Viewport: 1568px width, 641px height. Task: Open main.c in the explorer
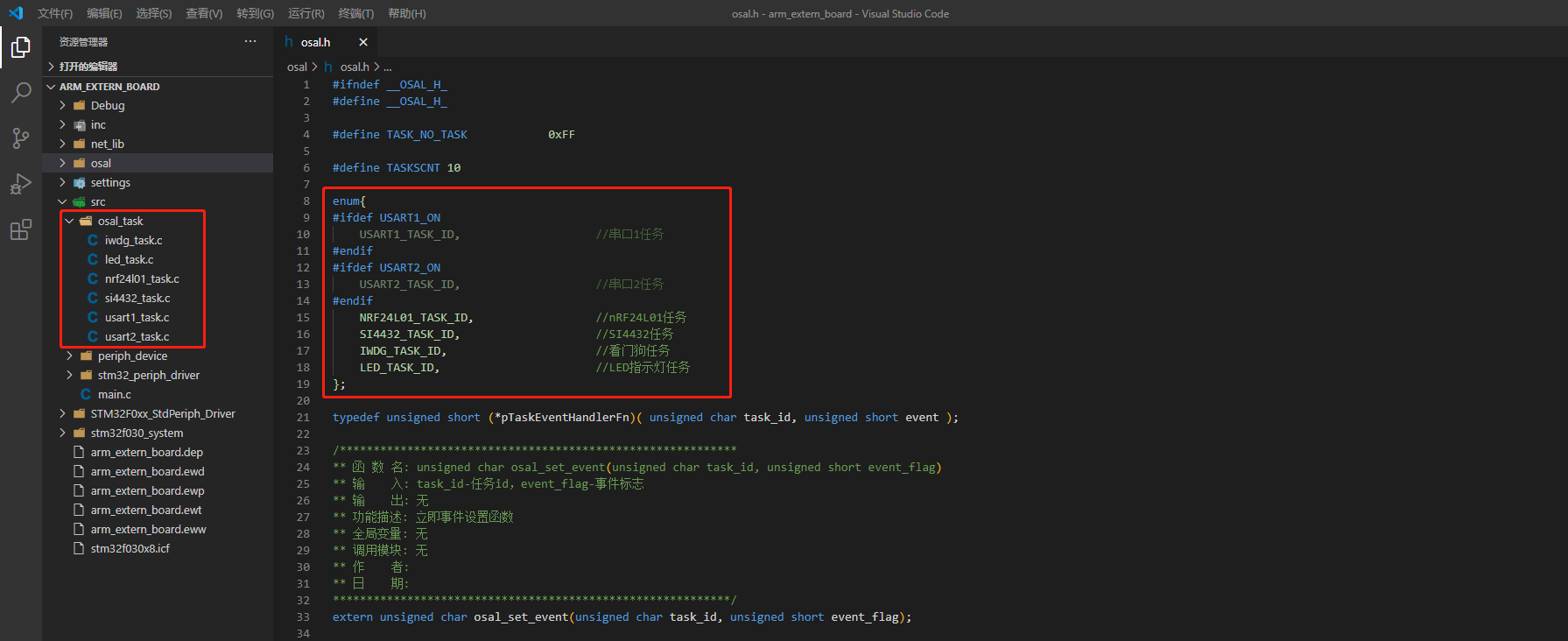[x=114, y=394]
